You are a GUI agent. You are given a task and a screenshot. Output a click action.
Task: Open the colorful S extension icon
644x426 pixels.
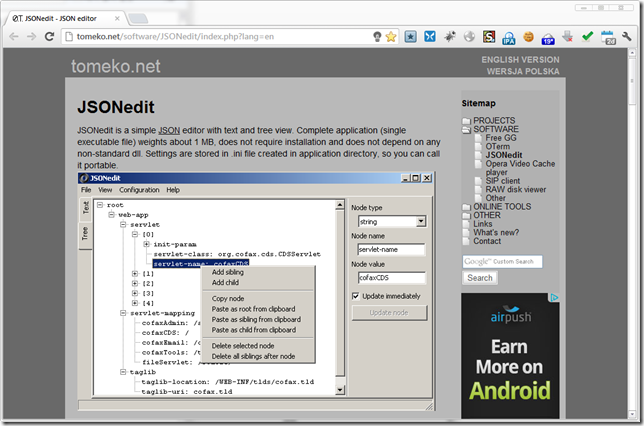pos(489,37)
